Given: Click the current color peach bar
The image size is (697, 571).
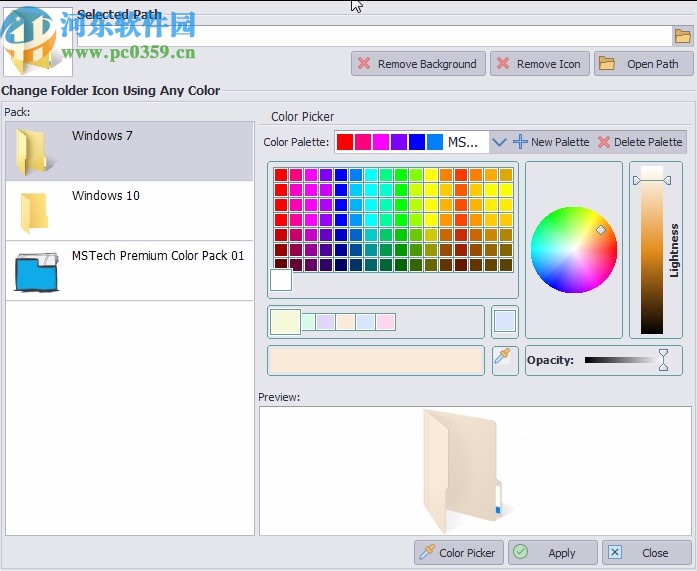Looking at the screenshot, I should (376, 360).
